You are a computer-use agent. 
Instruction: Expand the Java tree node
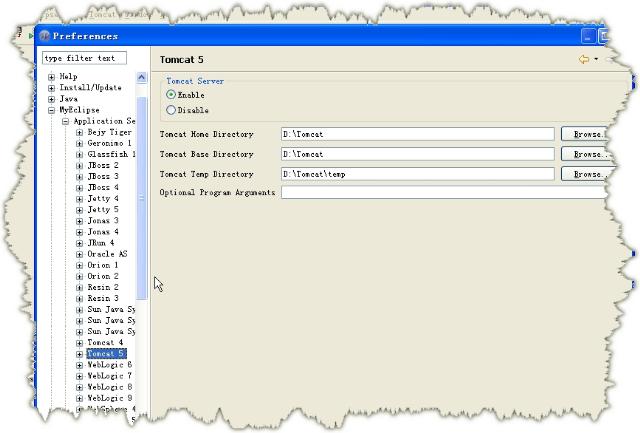(51, 99)
